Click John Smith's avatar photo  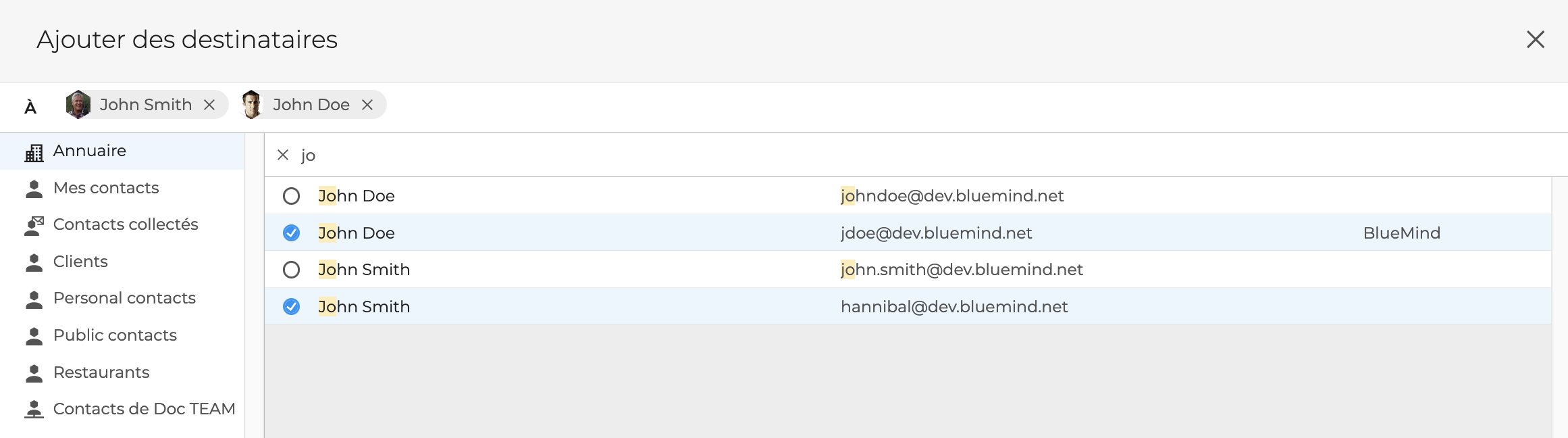78,105
